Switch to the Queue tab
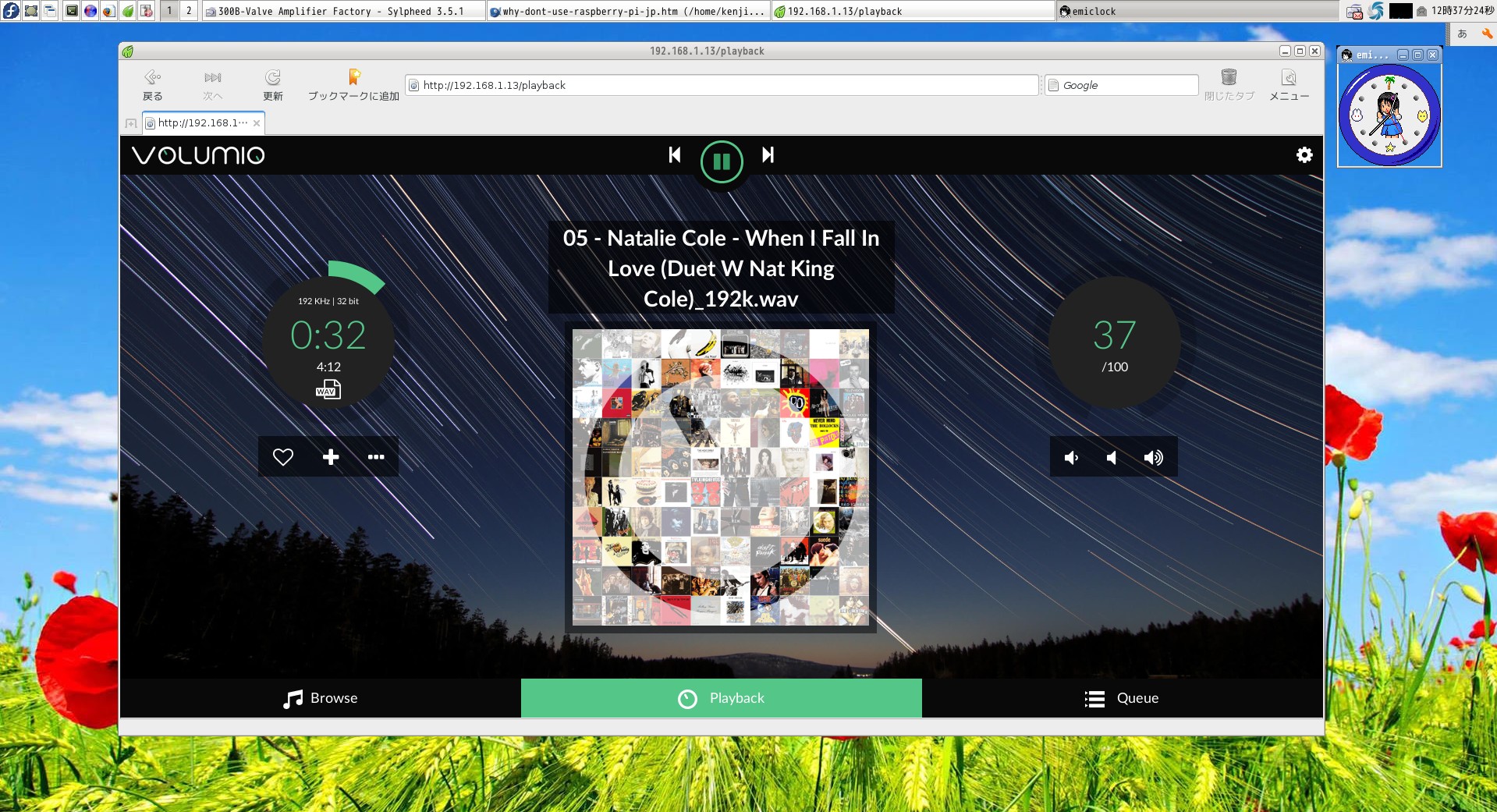 click(x=1122, y=698)
